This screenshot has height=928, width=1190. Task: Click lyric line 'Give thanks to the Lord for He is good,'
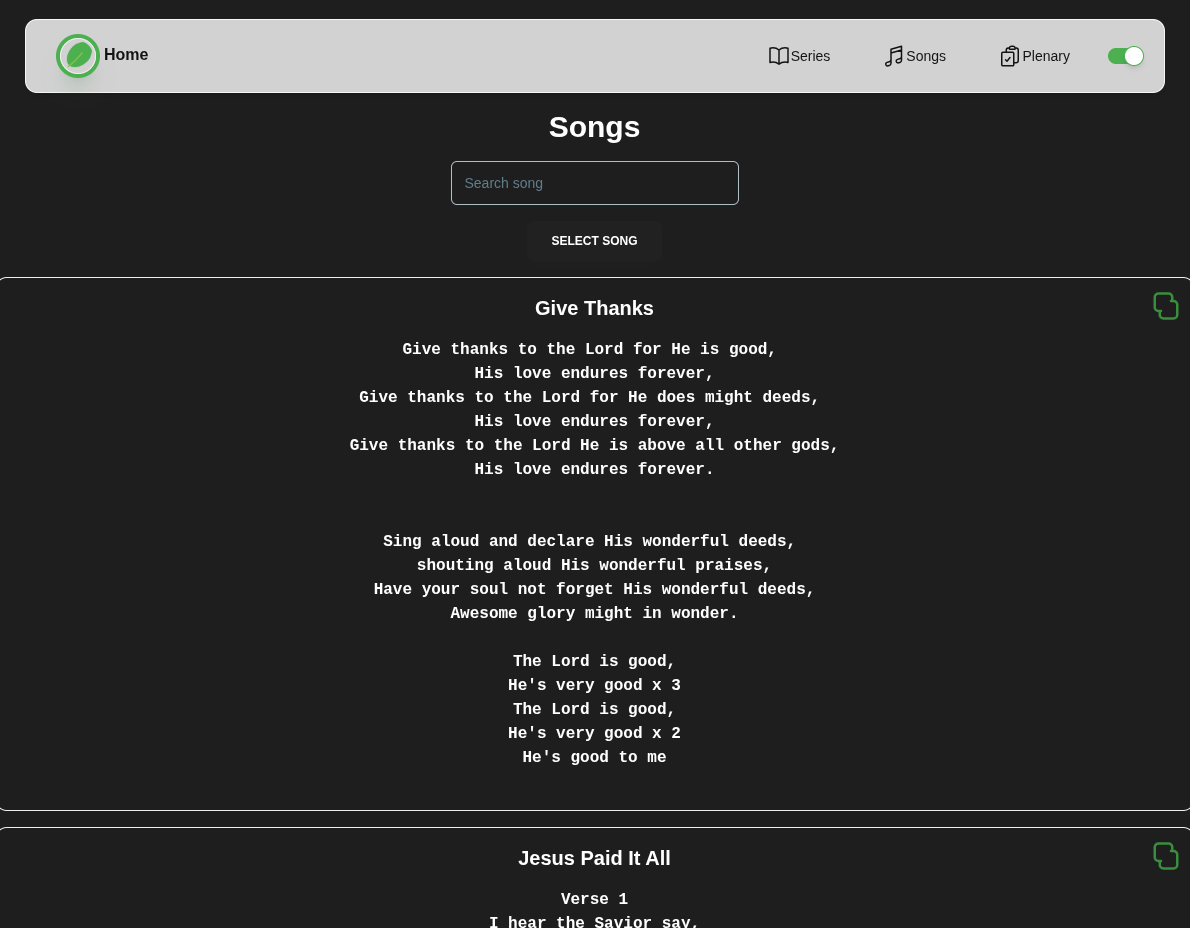click(x=589, y=349)
